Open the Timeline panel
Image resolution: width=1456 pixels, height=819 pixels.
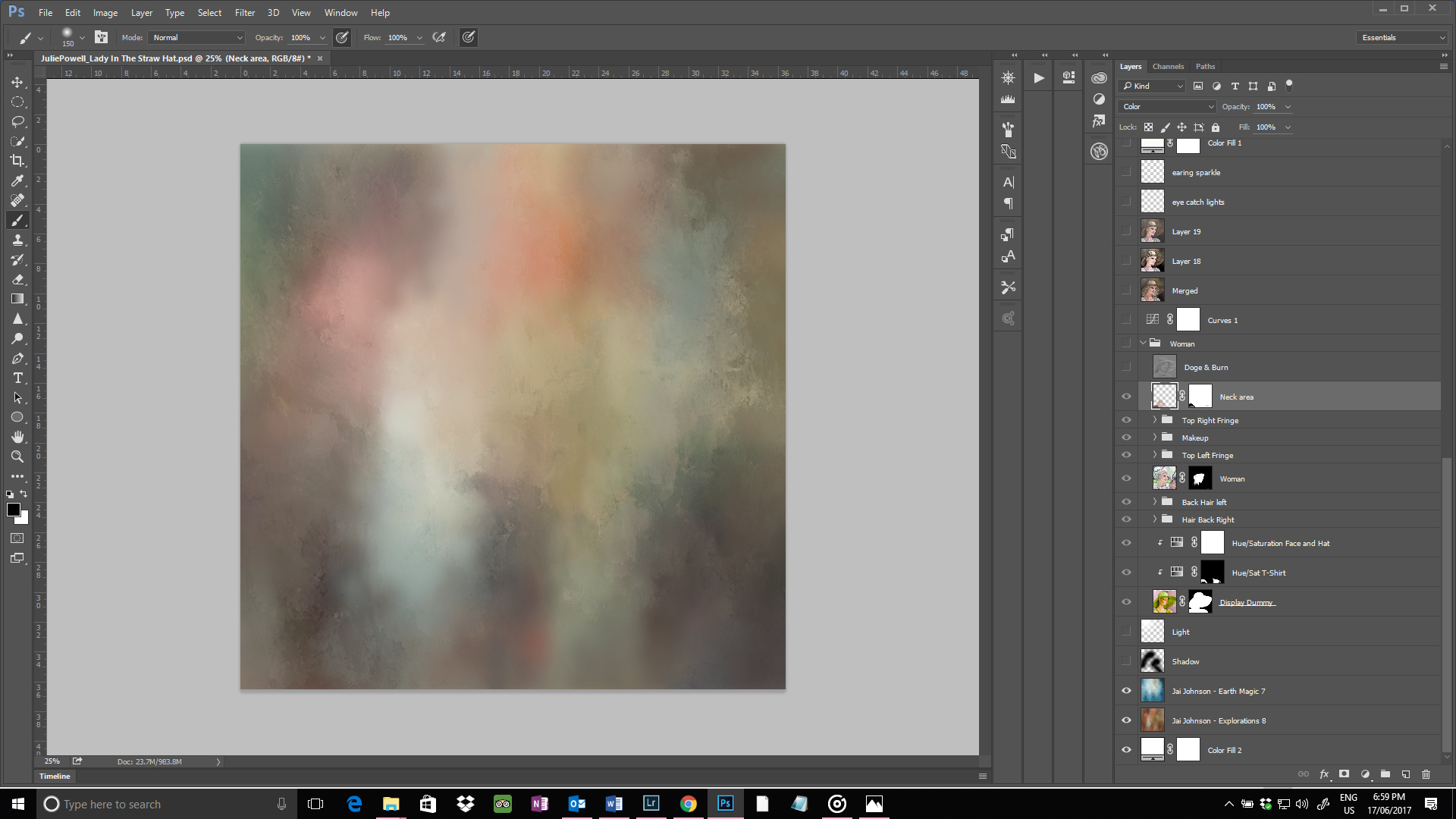pyautogui.click(x=55, y=777)
